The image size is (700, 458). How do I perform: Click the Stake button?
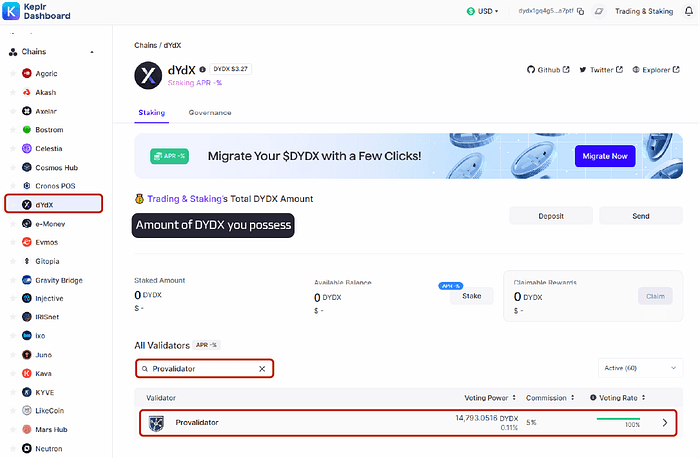471,296
